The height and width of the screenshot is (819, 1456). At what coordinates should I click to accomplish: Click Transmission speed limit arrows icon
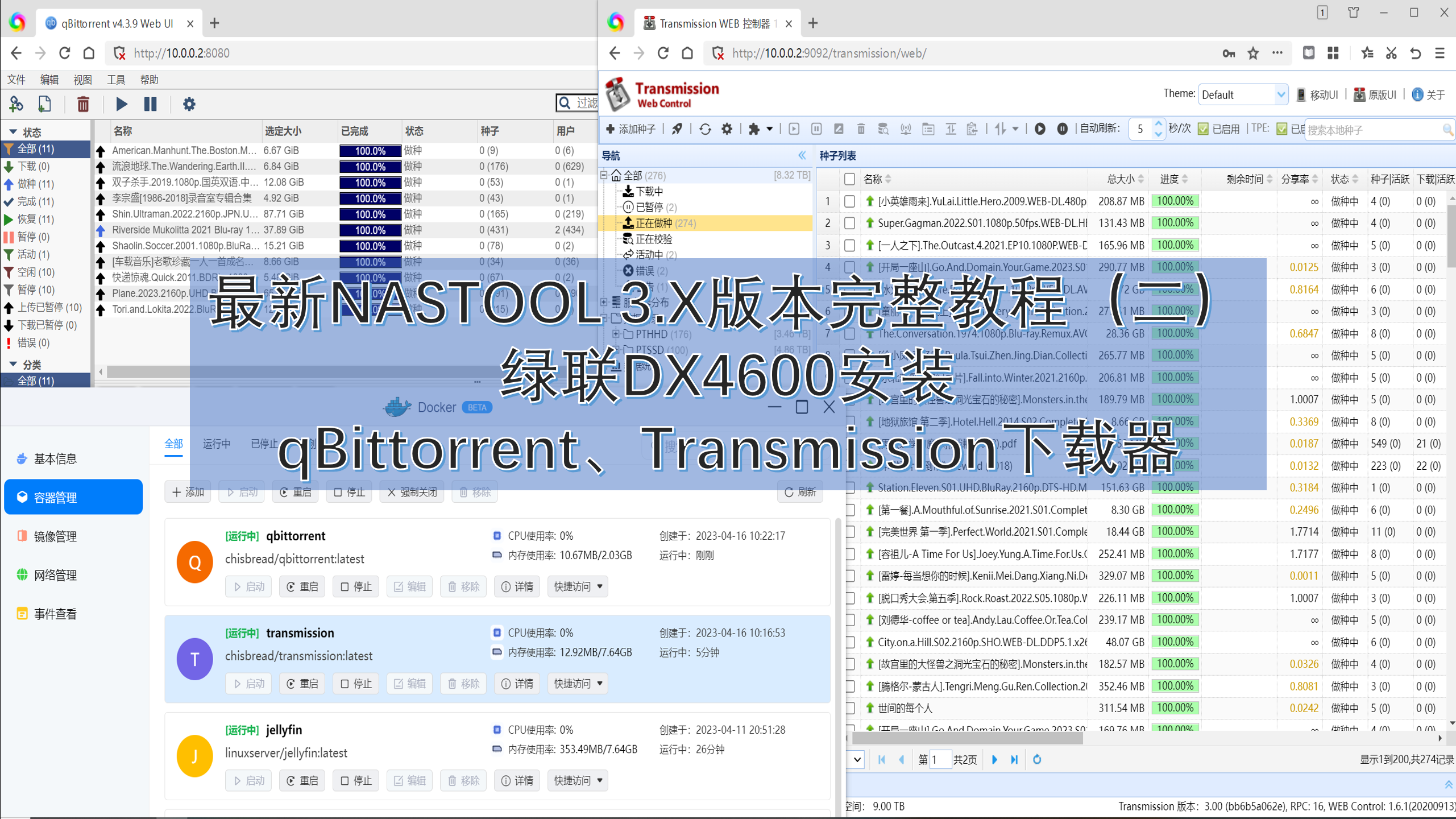[x=1001, y=129]
